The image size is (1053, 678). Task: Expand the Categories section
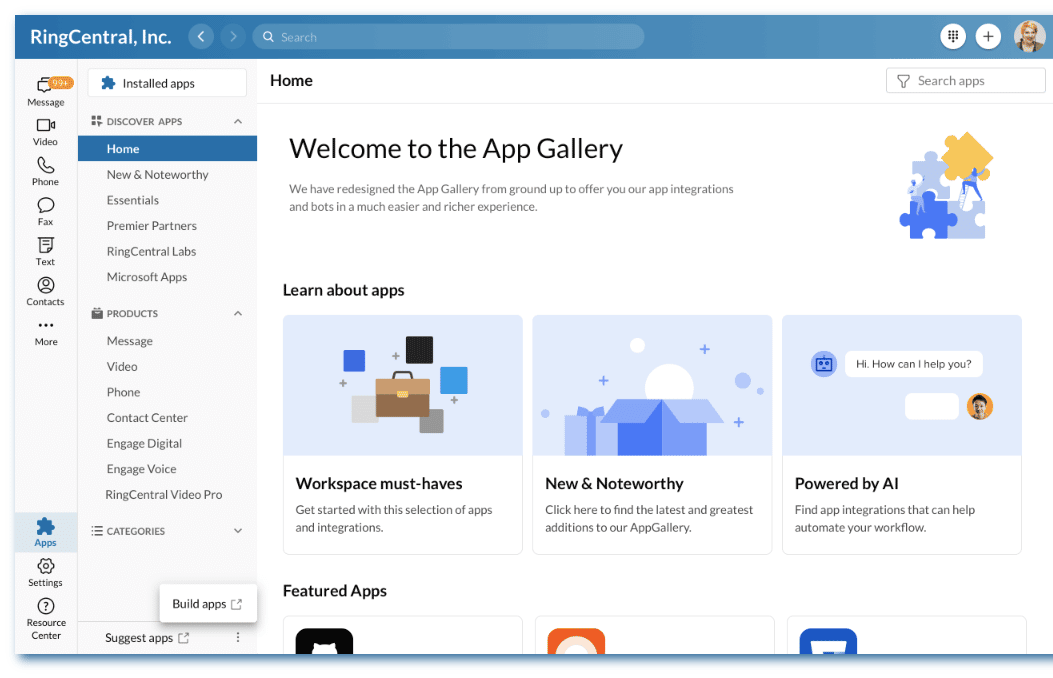[x=238, y=531]
